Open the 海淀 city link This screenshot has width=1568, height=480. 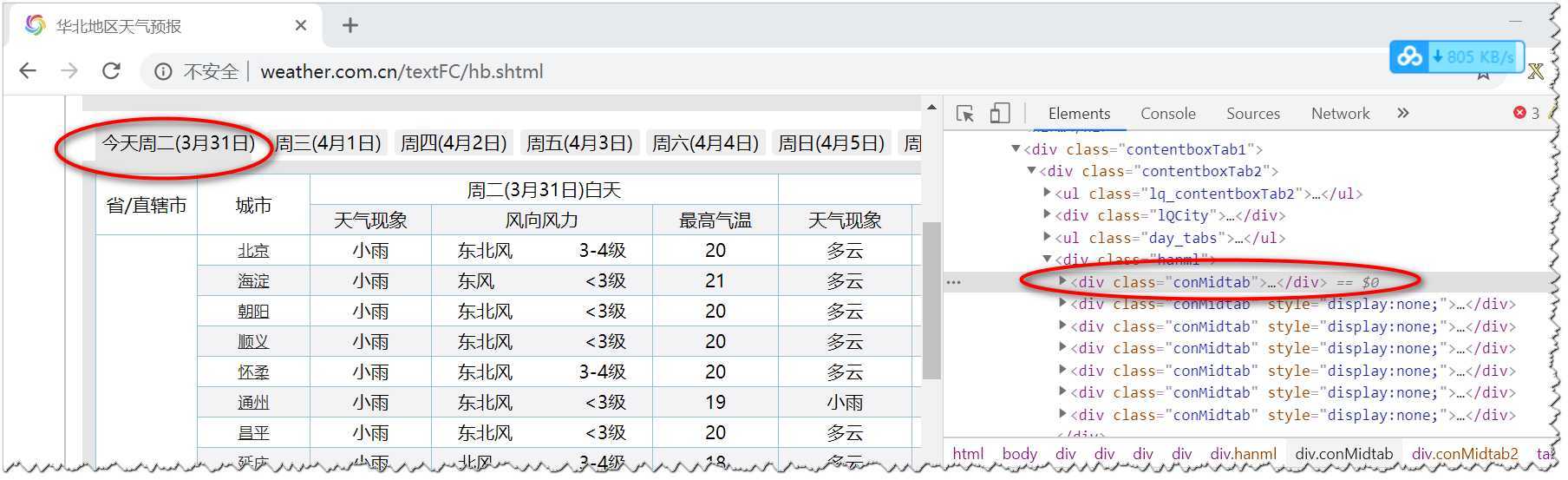coord(253,281)
